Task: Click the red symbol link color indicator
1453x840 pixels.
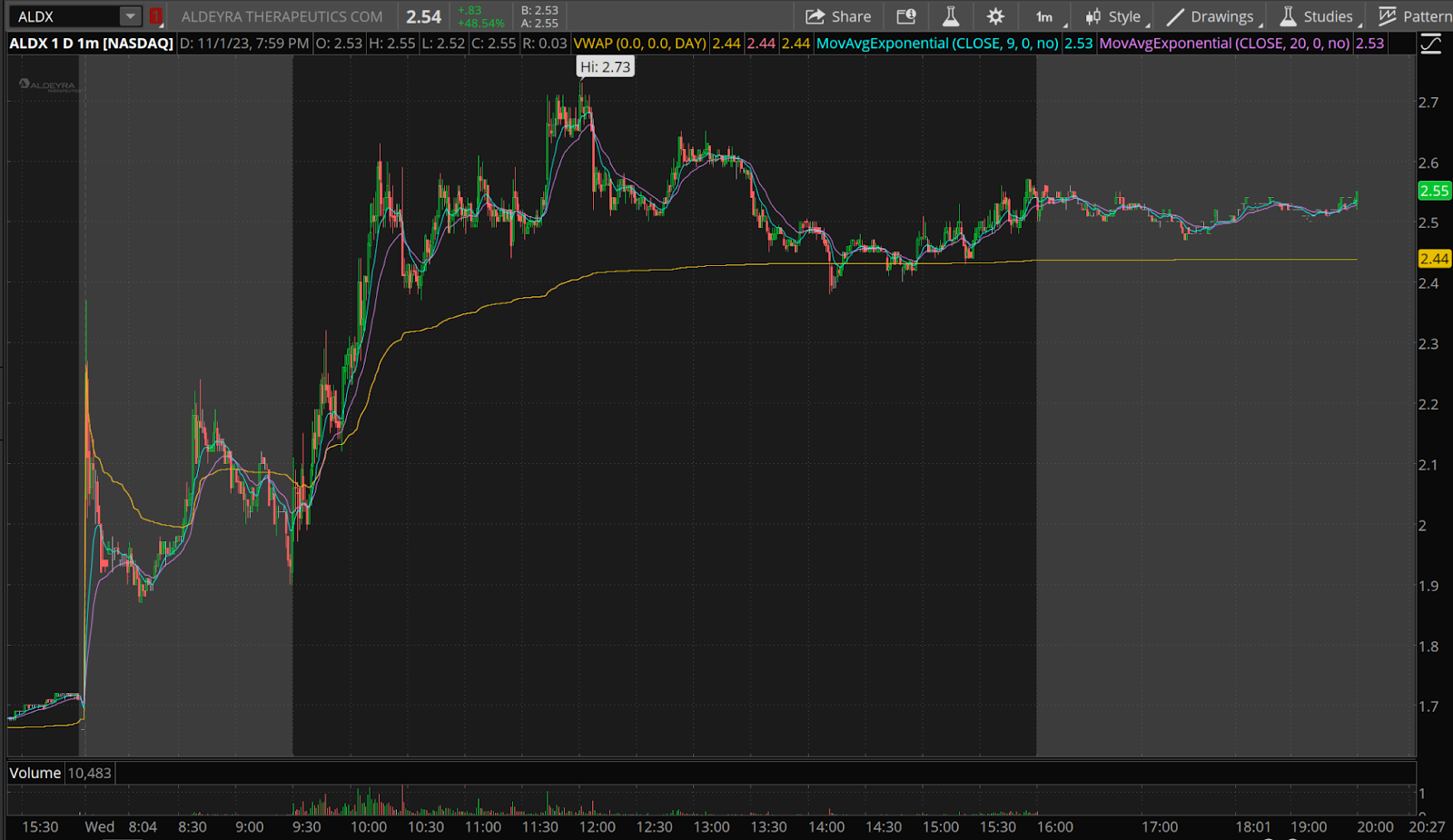Action: (x=156, y=16)
